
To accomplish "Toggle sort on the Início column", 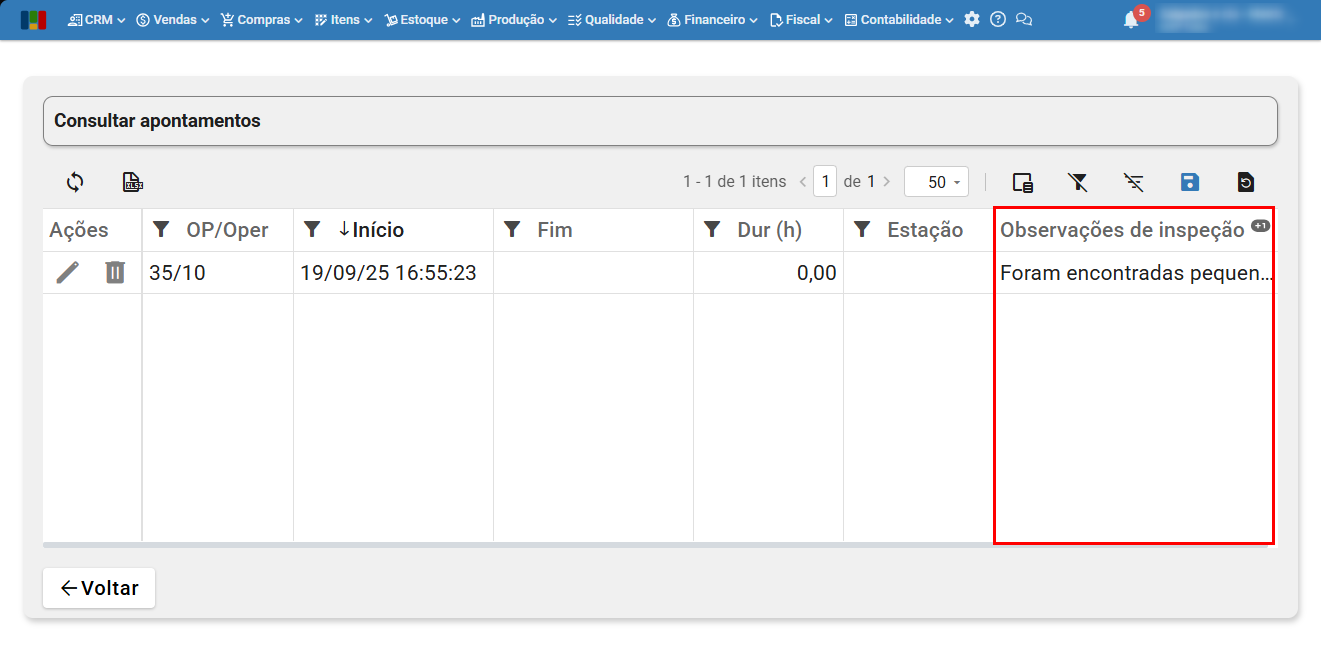I will [378, 230].
